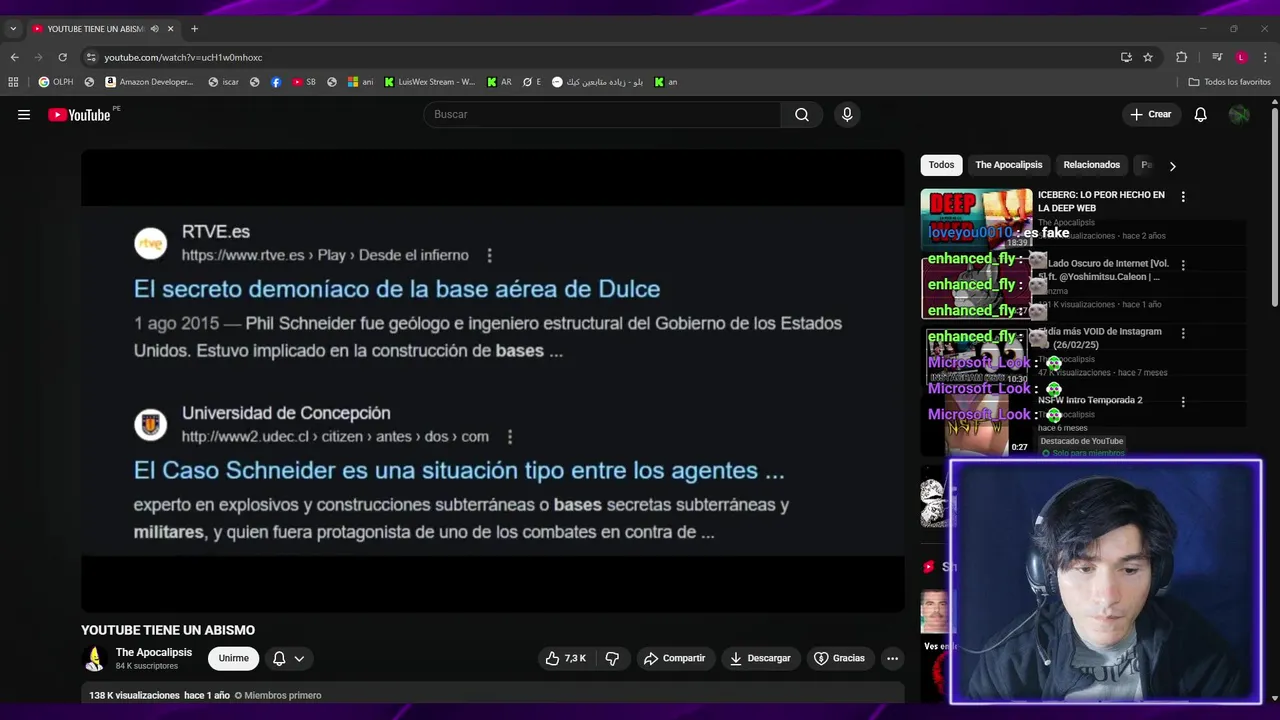Open Chrome three-dot menu
Viewport: 1280px width, 720px height.
(x=1265, y=57)
